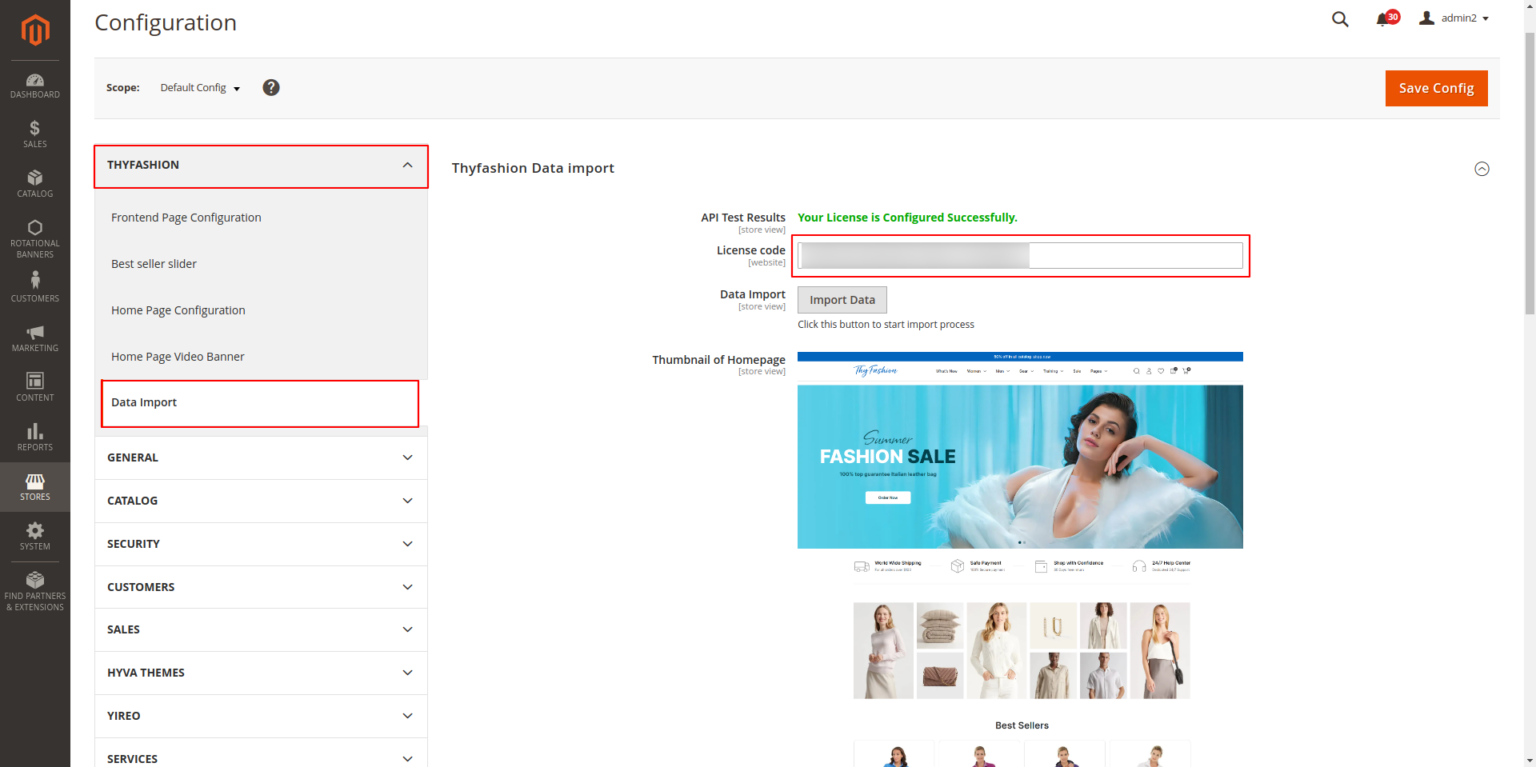Open the Default Config scope dropdown
The width and height of the screenshot is (1536, 767).
tap(200, 88)
